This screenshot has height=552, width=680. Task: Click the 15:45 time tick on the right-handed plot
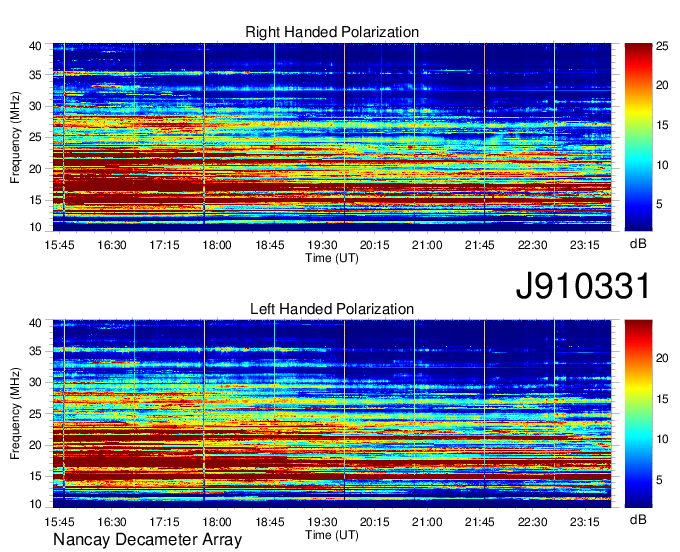tap(59, 245)
